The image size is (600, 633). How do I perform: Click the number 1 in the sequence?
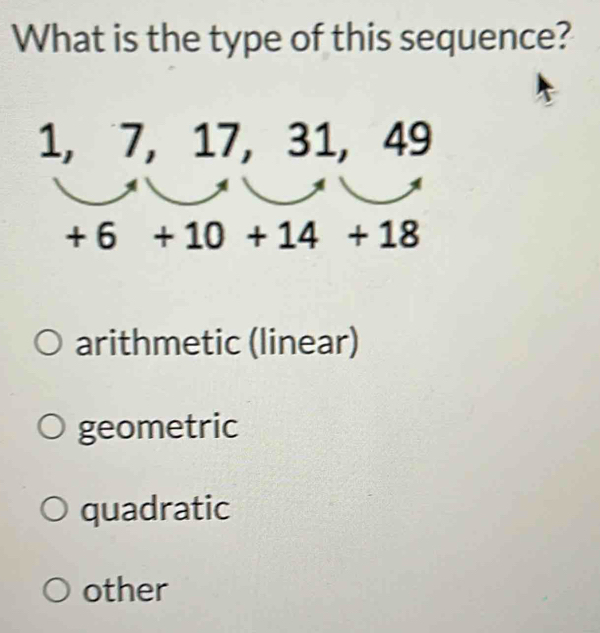tap(52, 140)
